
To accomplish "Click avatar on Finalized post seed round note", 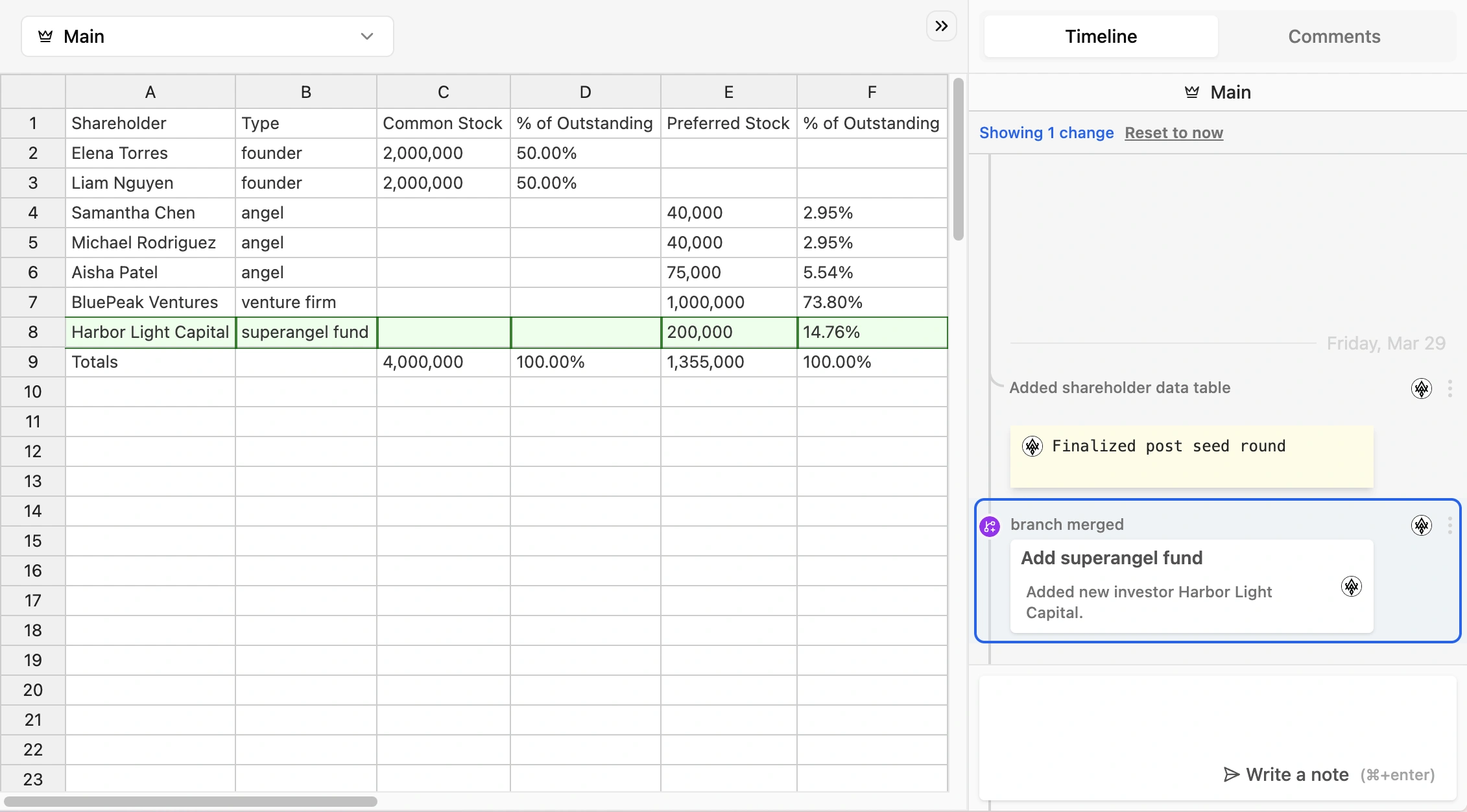I will pos(1032,446).
